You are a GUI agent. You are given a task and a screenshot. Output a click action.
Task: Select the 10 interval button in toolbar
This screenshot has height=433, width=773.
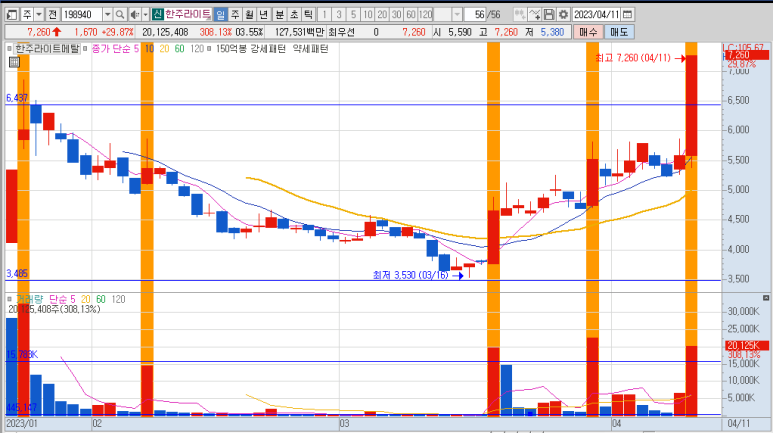368,14
